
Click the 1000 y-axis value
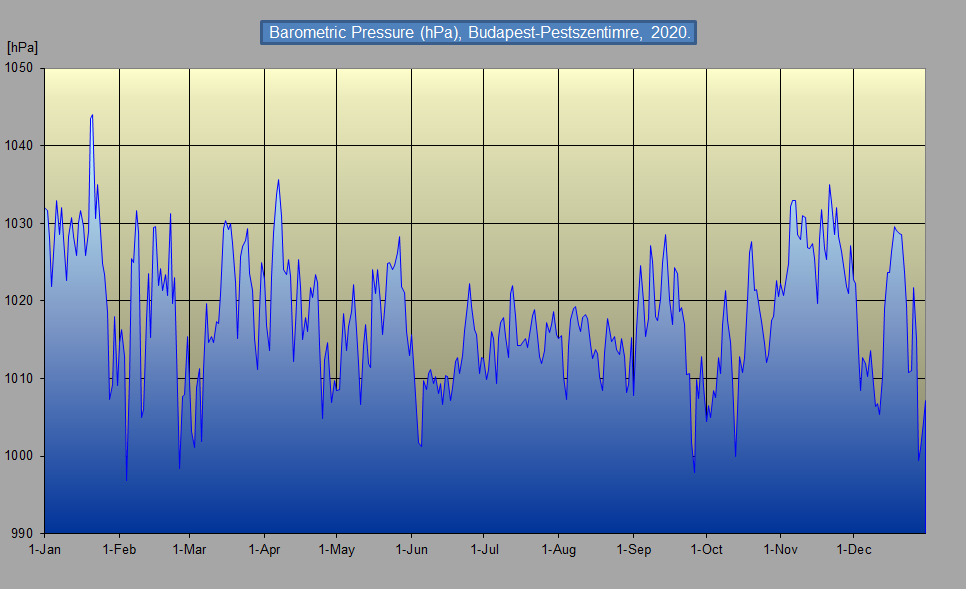pos(20,456)
